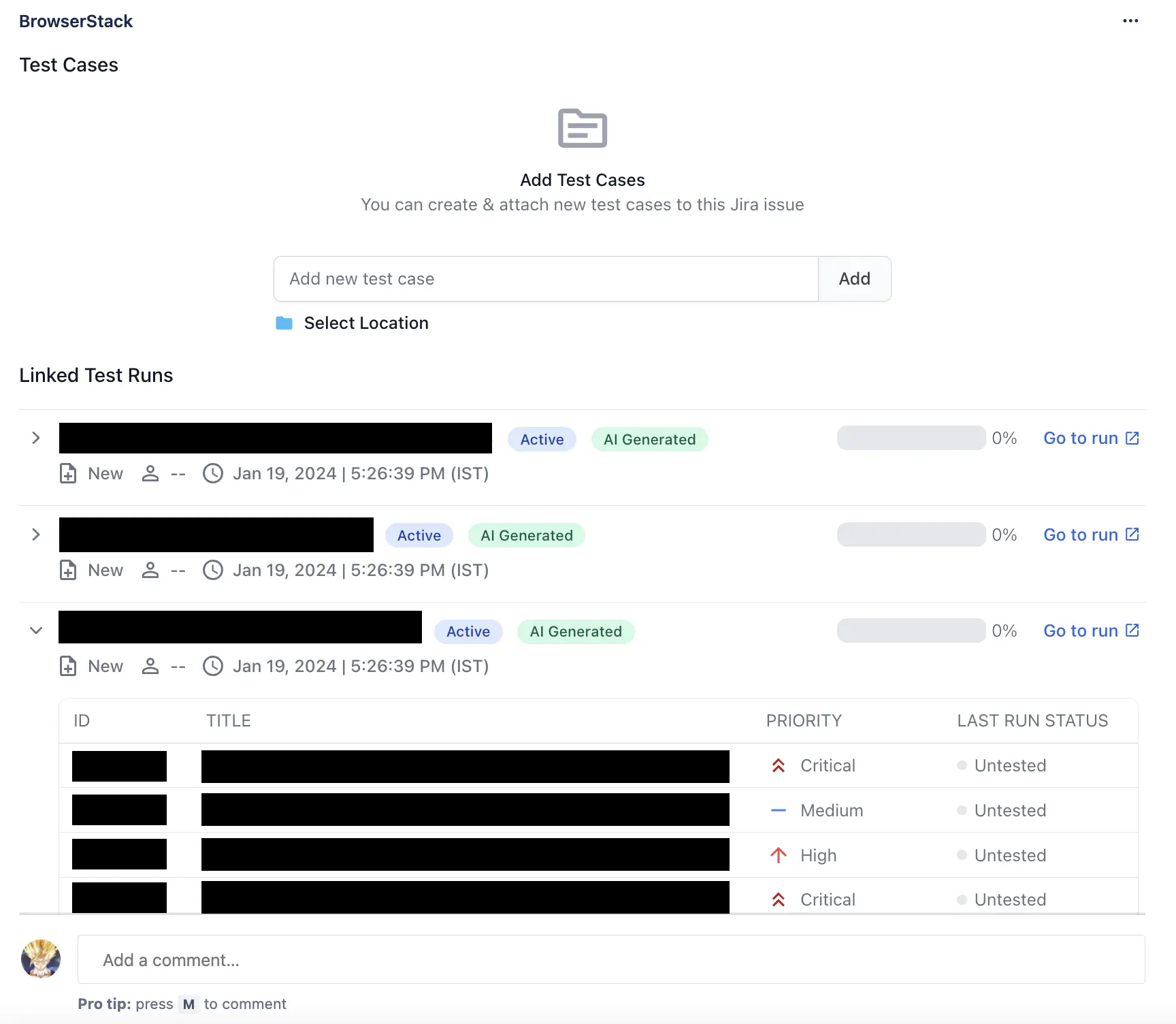The image size is (1176, 1024).
Task: Click the Add new test case field
Action: [545, 279]
